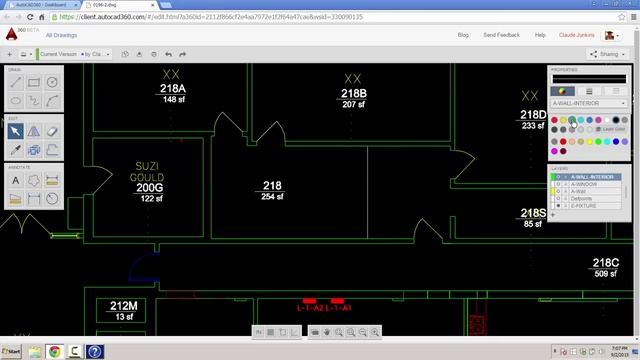Pick the bright yellow color swatch
This screenshot has height=360, width=640.
[x=589, y=142]
